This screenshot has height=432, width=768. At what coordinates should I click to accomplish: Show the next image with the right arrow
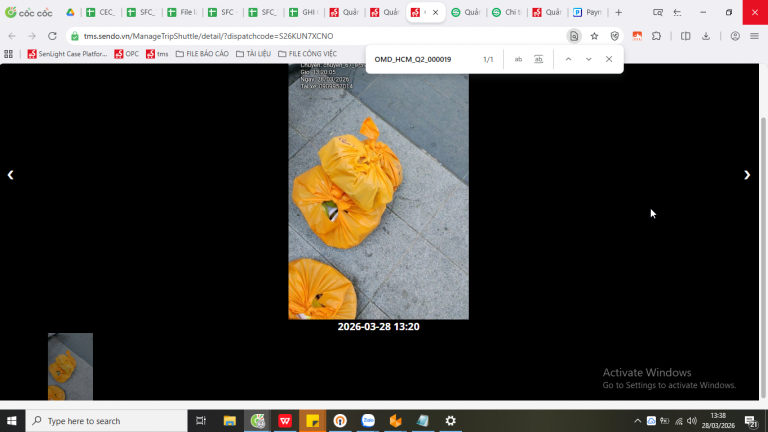pyautogui.click(x=747, y=175)
